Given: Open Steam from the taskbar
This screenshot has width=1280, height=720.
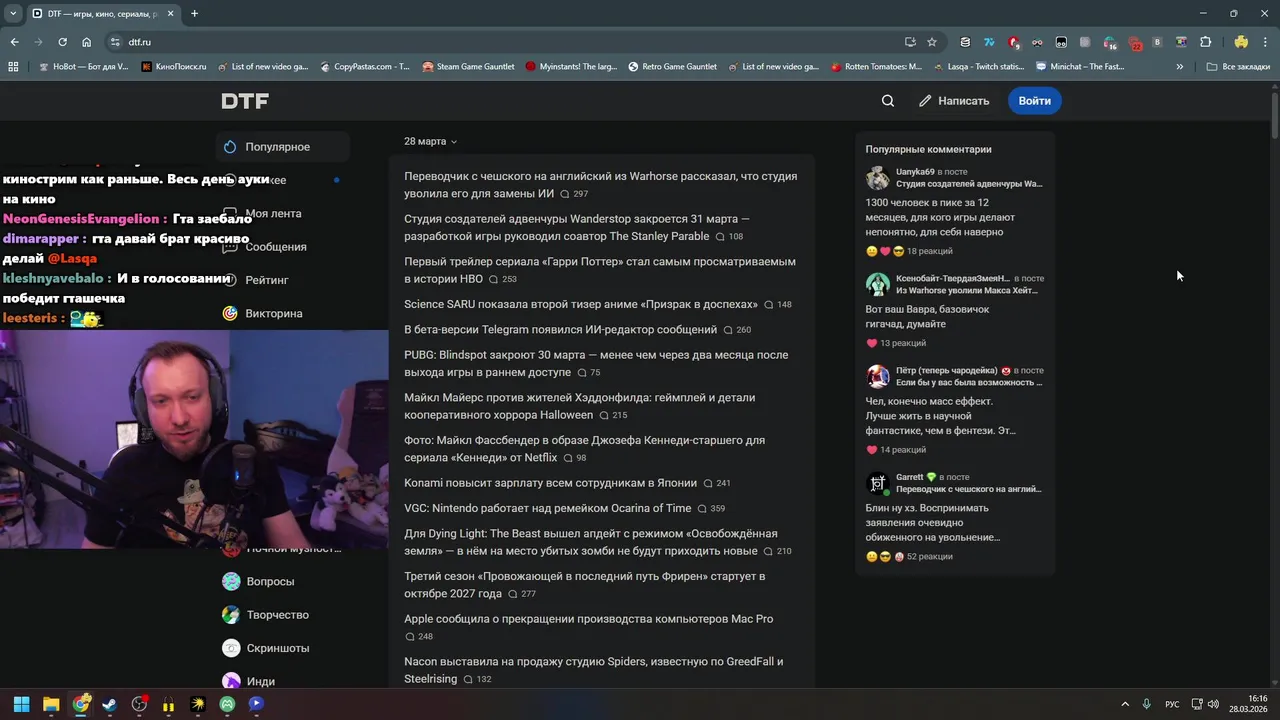Looking at the screenshot, I should (110, 704).
